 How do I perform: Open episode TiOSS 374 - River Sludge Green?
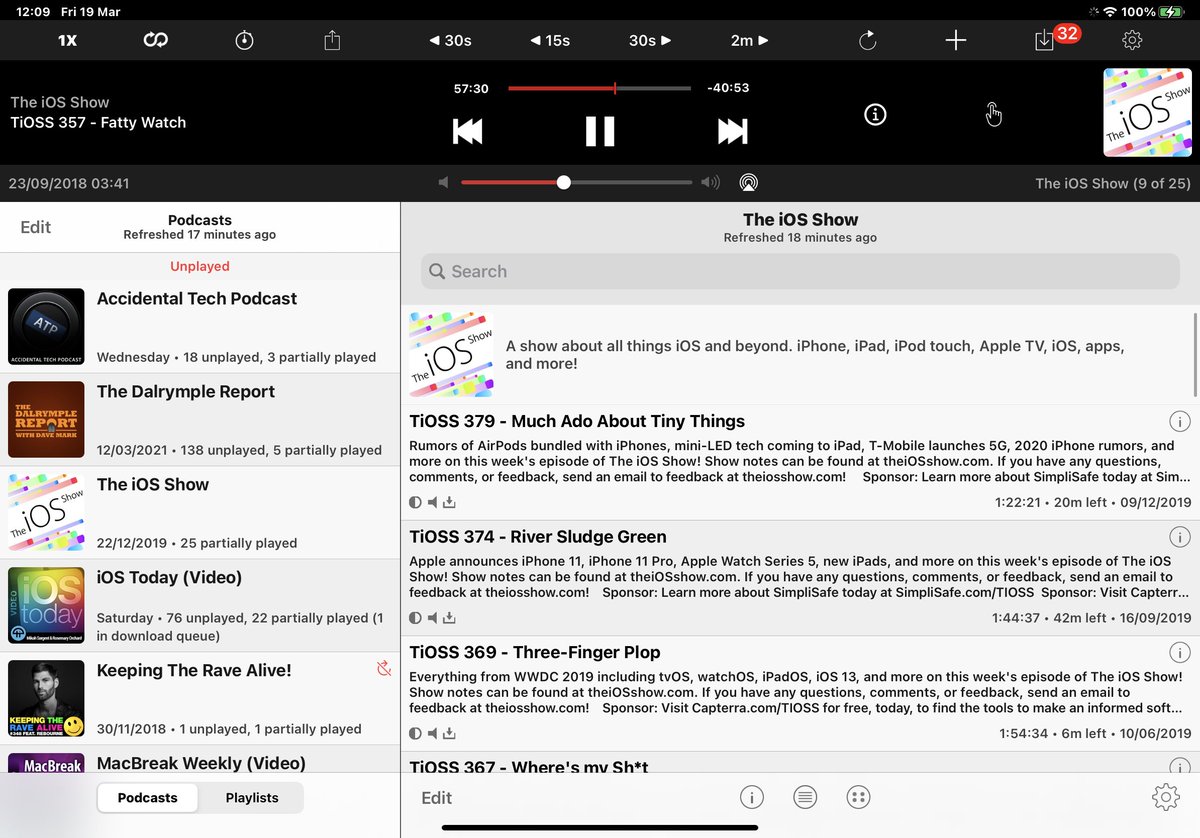click(800, 578)
